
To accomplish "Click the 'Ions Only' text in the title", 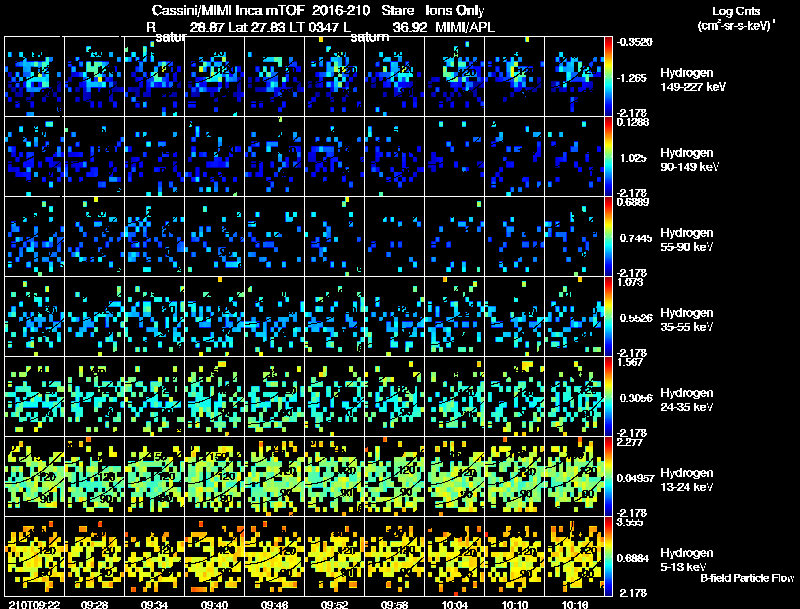I will coord(455,11).
